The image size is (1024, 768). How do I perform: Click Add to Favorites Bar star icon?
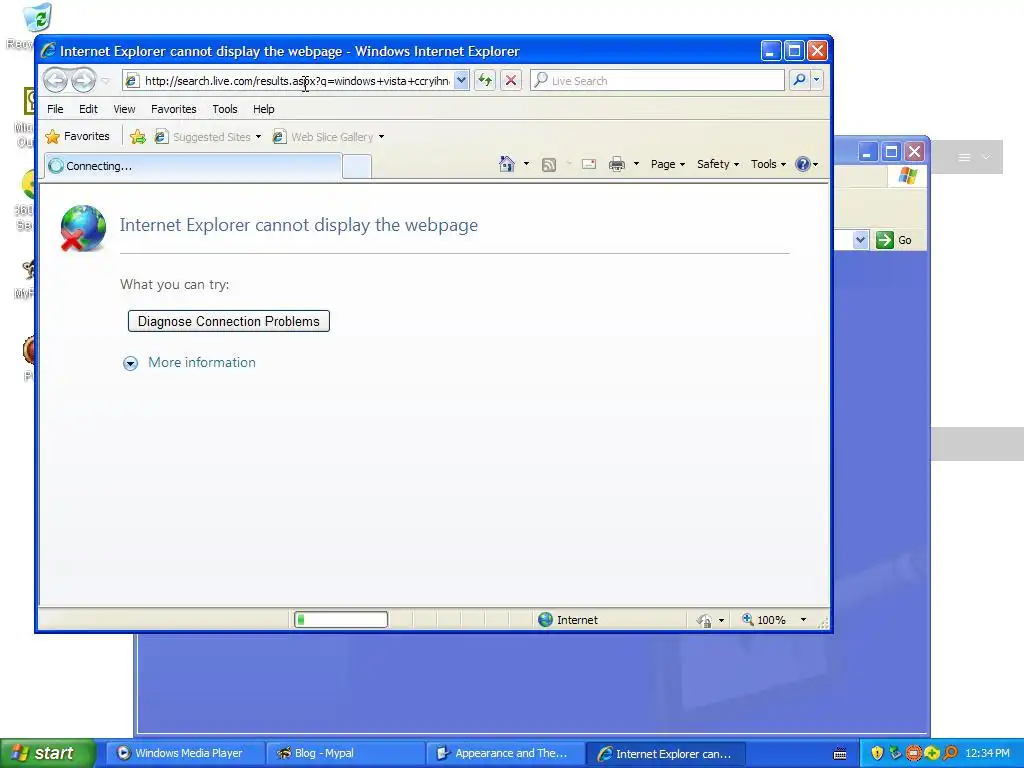click(x=138, y=136)
